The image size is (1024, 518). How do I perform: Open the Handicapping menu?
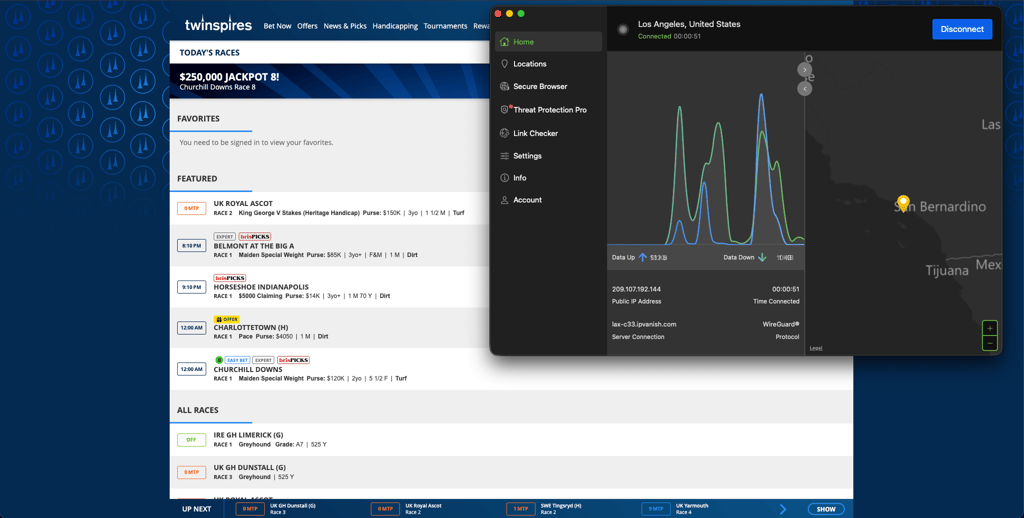point(395,26)
